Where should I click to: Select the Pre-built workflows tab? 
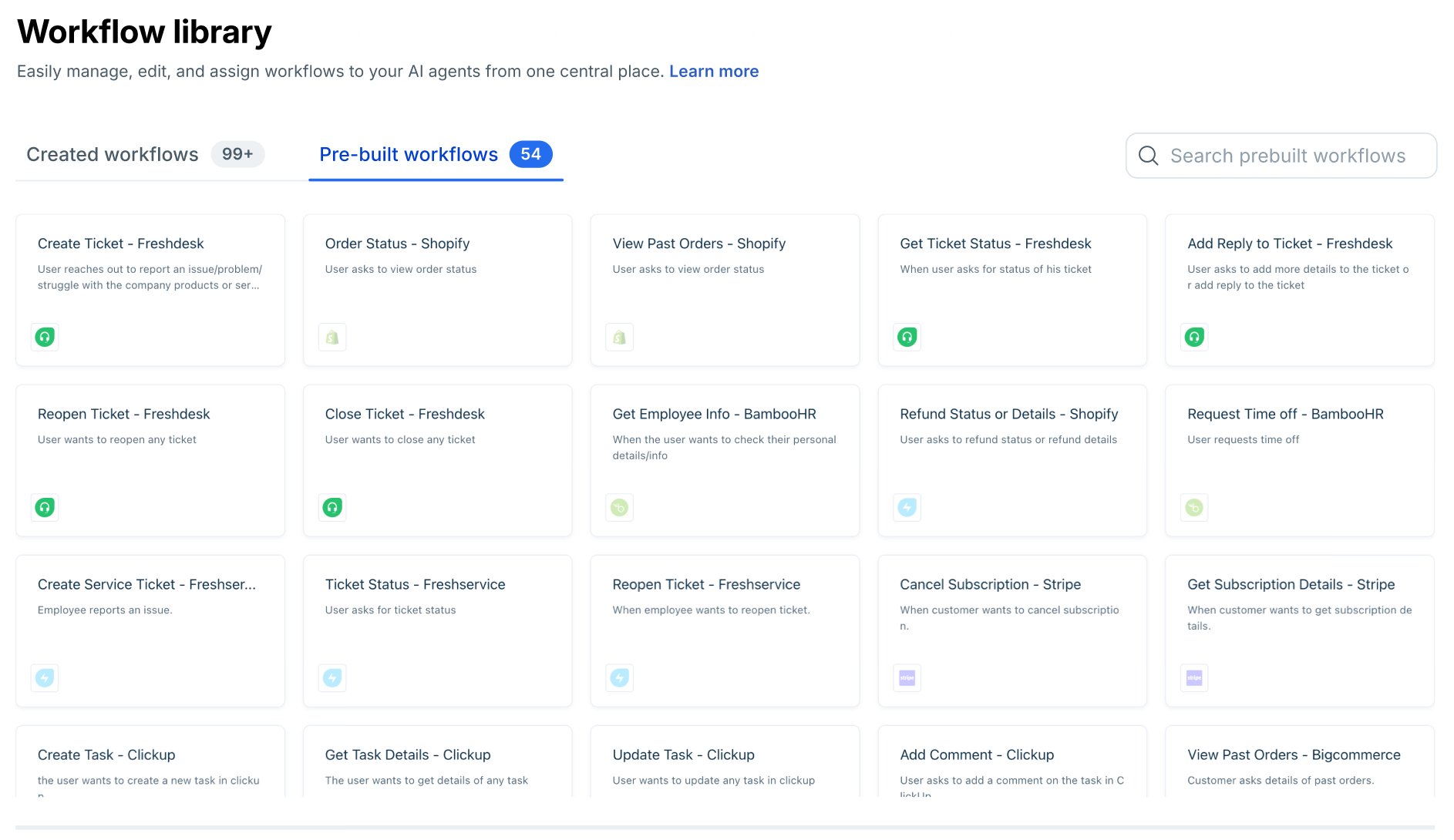click(x=436, y=154)
